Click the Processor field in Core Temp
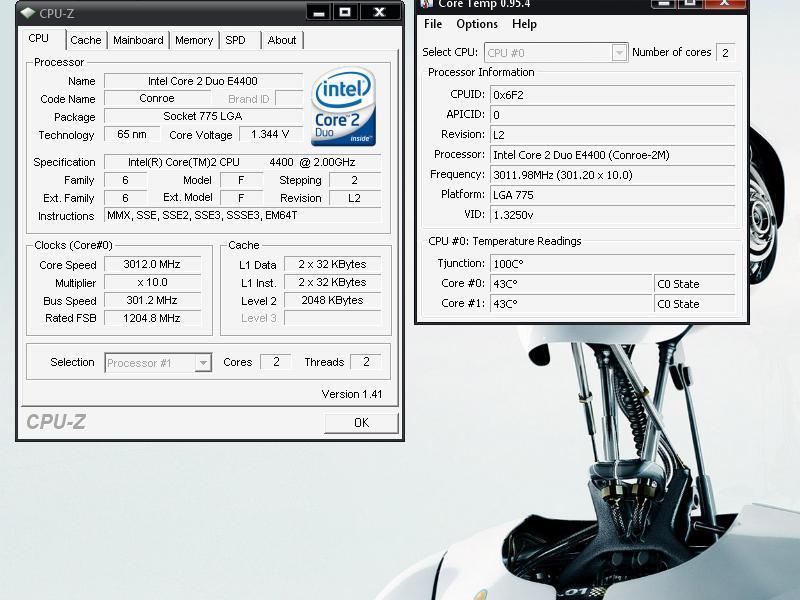800x600 pixels. click(x=612, y=155)
